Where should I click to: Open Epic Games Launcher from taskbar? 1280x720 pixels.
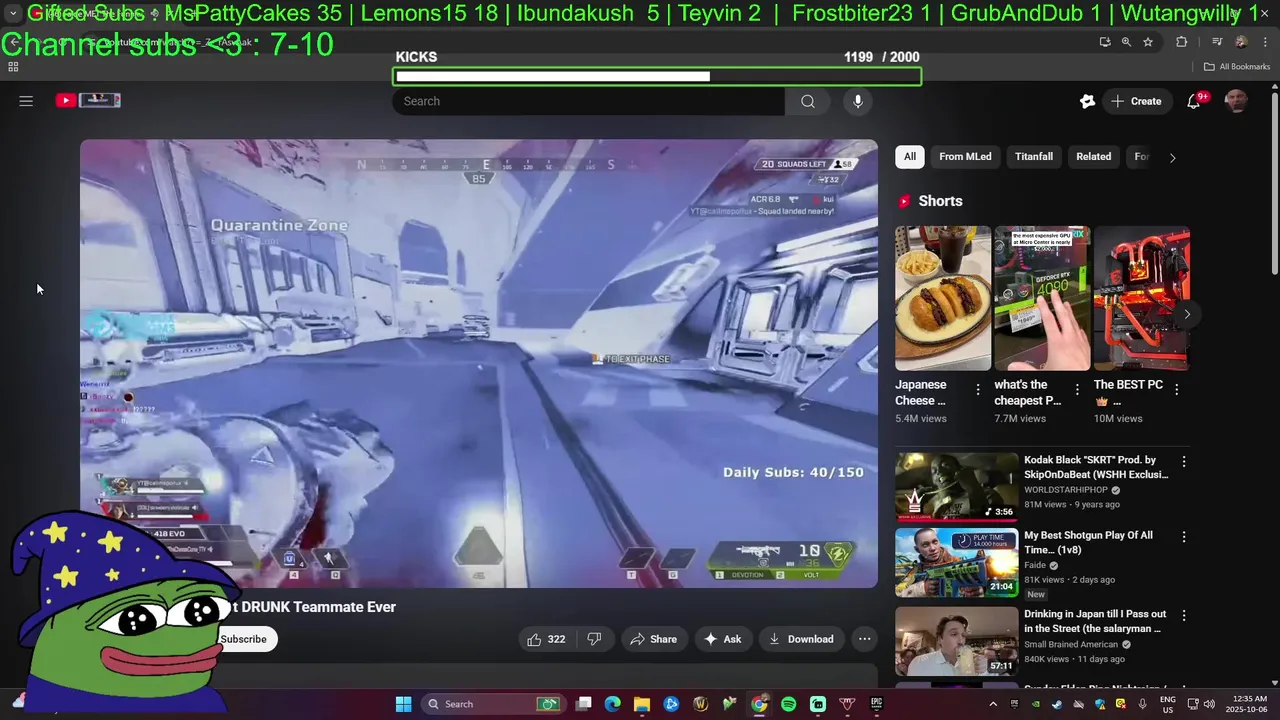tap(876, 704)
